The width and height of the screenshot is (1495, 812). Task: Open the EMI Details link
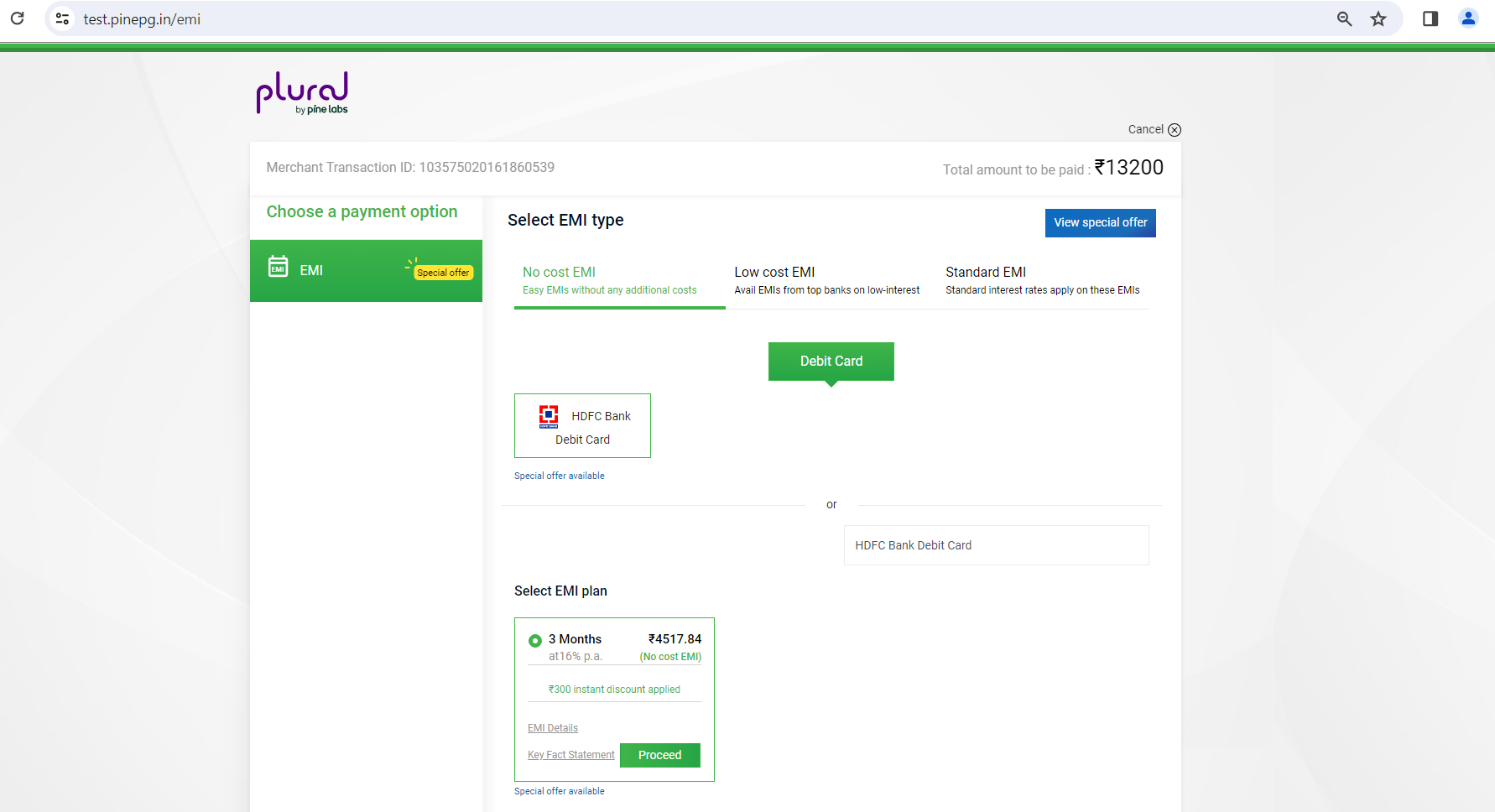tap(553, 728)
